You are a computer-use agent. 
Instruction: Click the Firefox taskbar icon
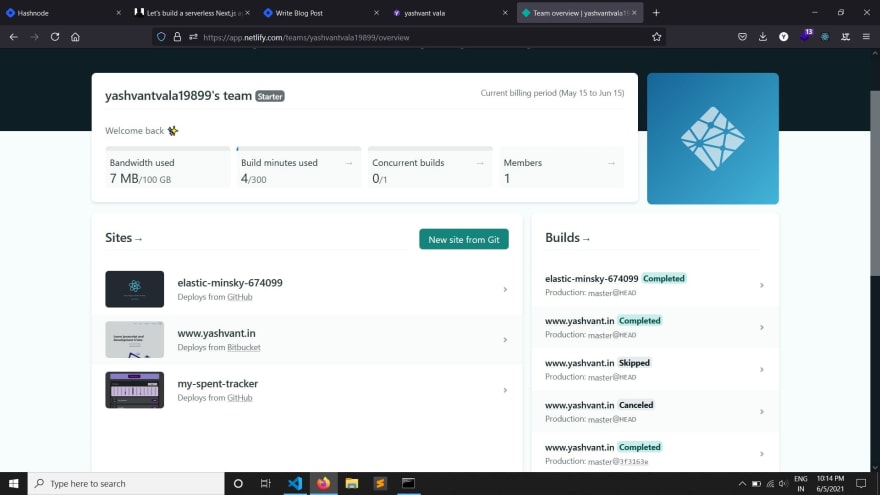[x=323, y=483]
